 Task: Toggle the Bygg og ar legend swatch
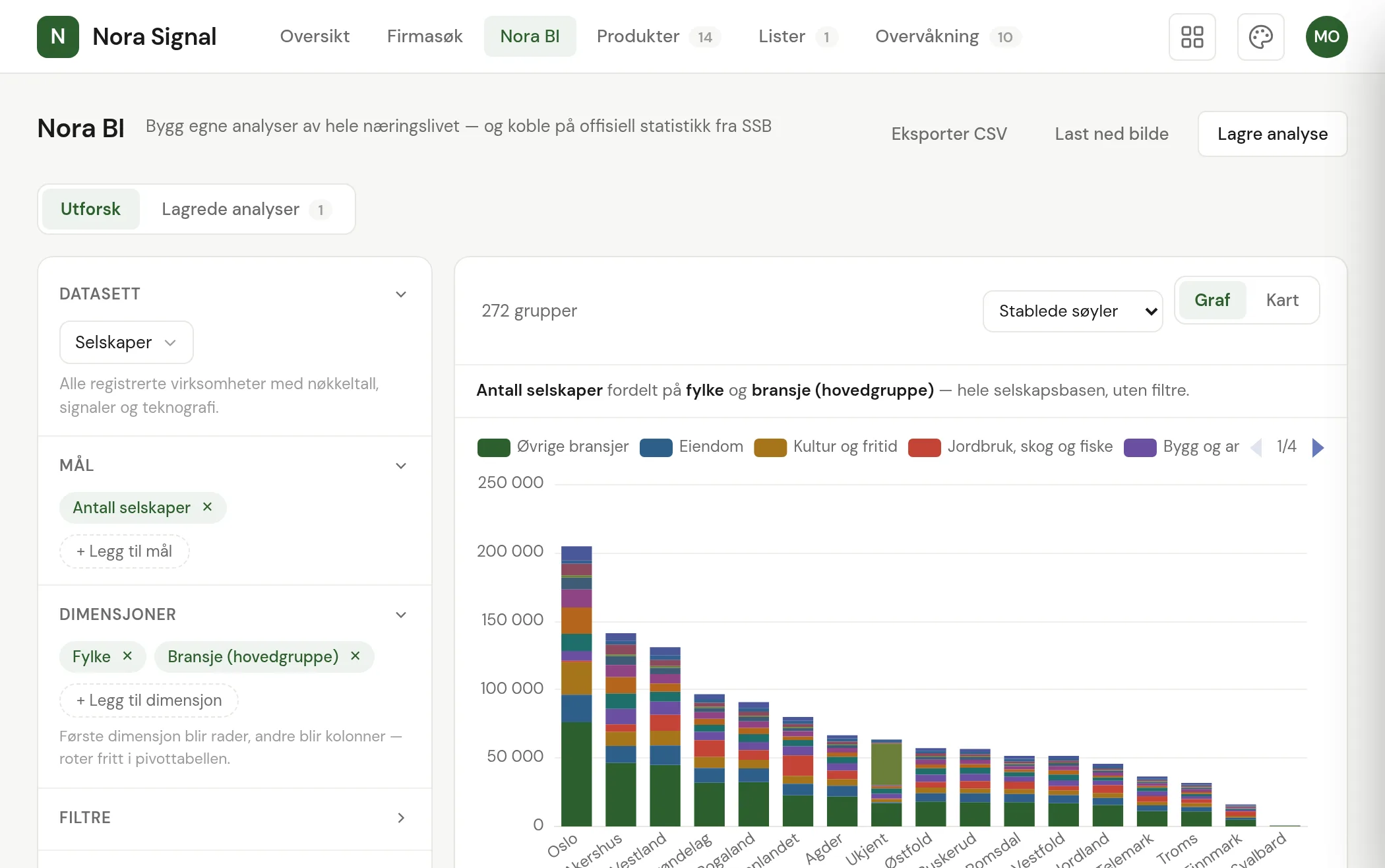(x=1140, y=447)
